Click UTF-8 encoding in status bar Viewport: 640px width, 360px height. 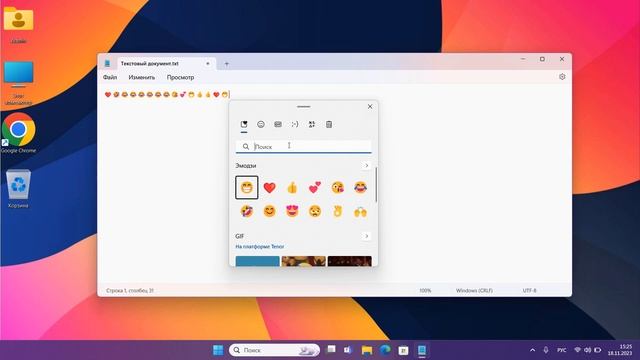point(529,291)
